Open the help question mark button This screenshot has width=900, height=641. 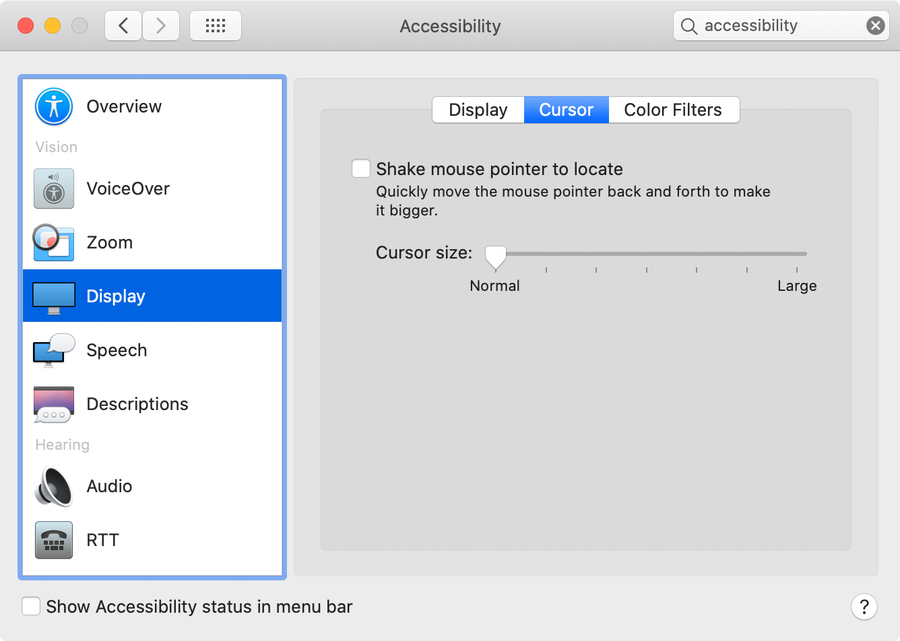click(863, 606)
